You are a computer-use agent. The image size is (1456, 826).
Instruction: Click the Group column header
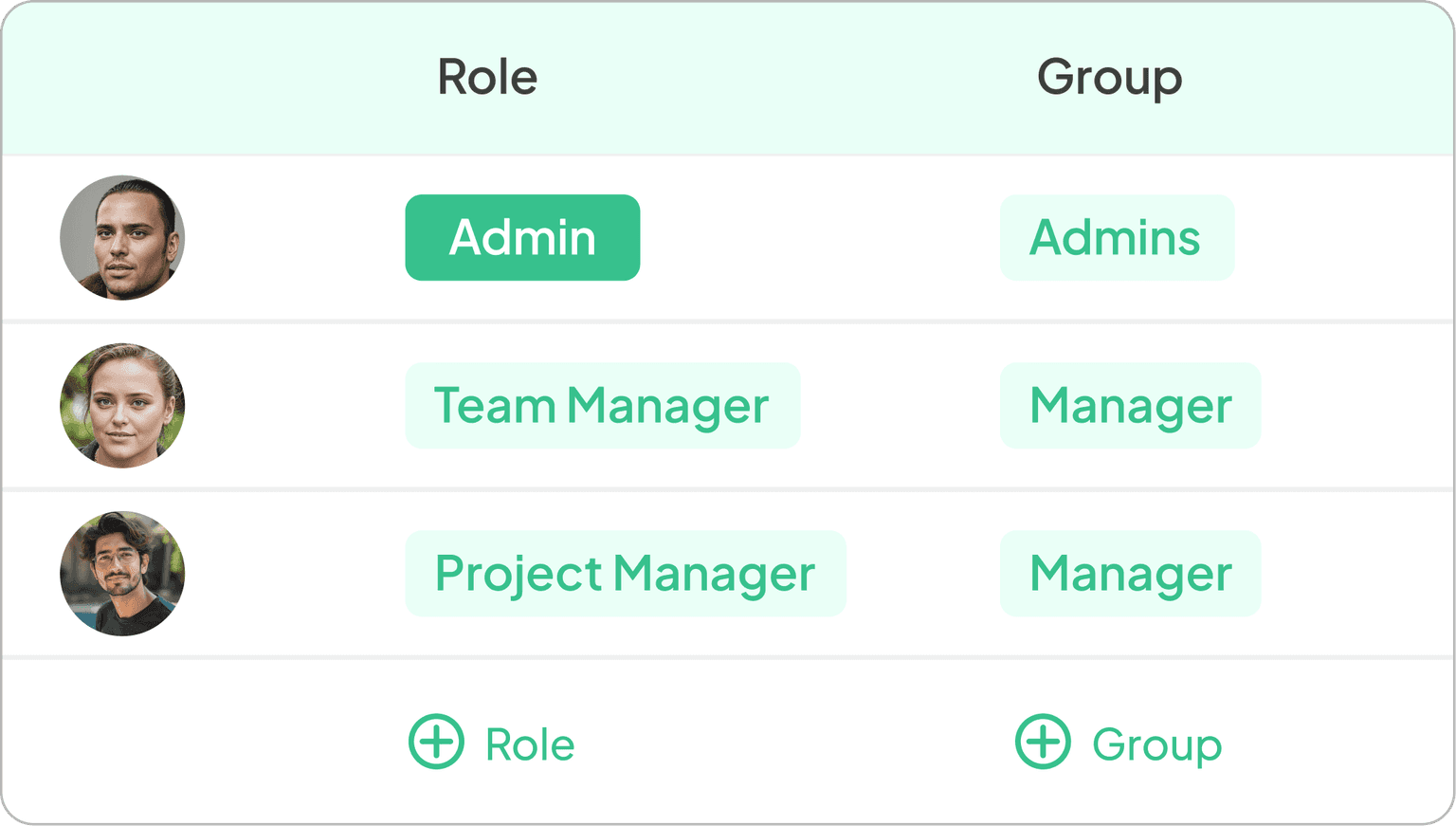click(x=1109, y=78)
